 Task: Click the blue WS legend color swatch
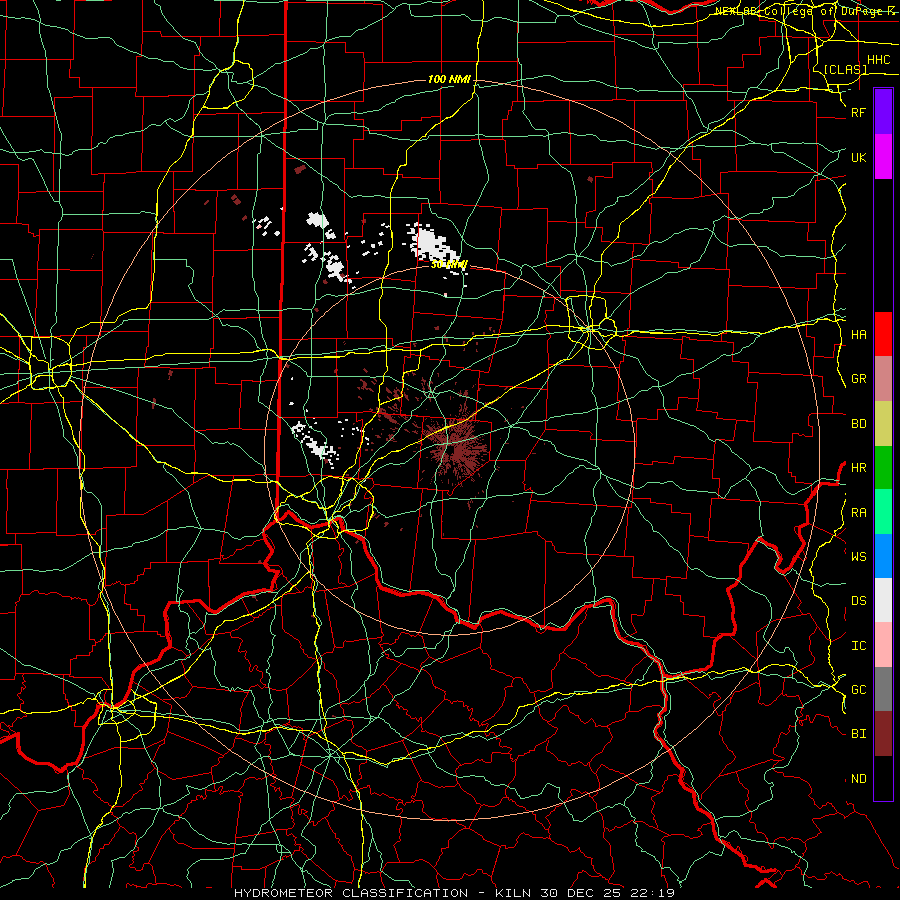[883, 556]
